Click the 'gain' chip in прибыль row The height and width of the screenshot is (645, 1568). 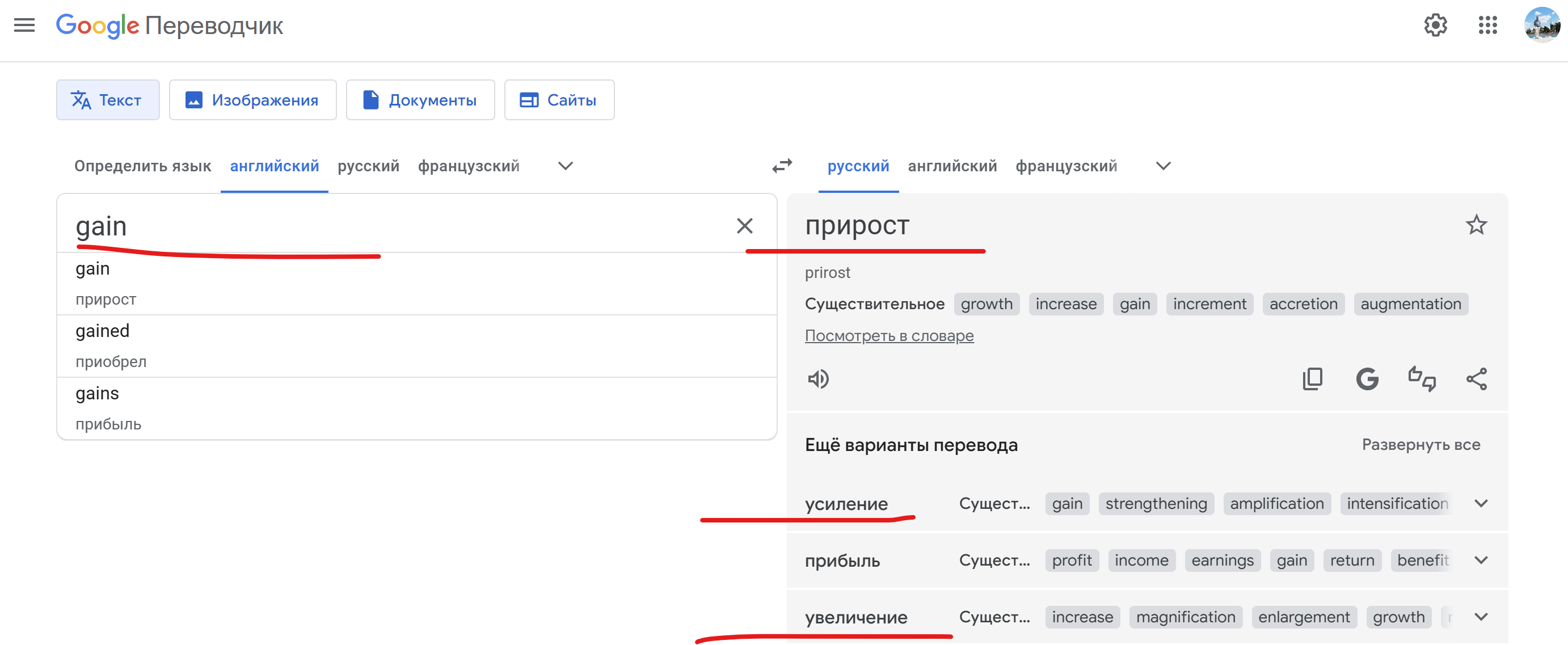tap(1292, 560)
